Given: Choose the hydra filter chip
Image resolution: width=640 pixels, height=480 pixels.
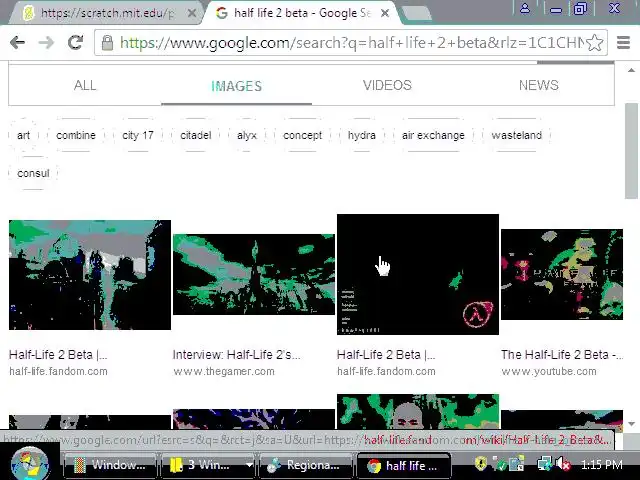Looking at the screenshot, I should [x=362, y=135].
